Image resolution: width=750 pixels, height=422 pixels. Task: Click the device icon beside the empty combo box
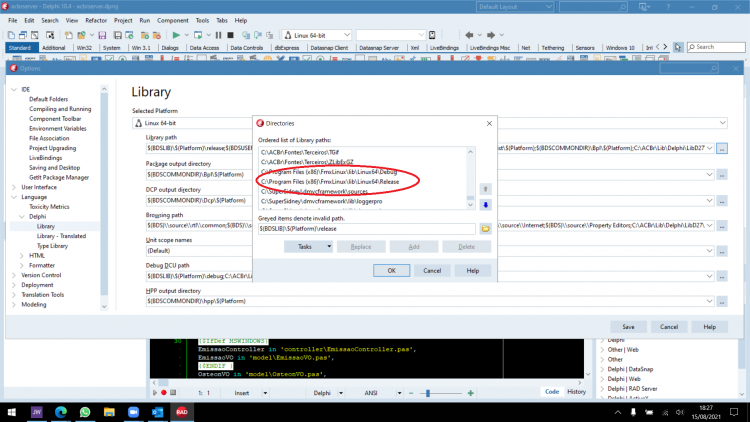(432, 35)
